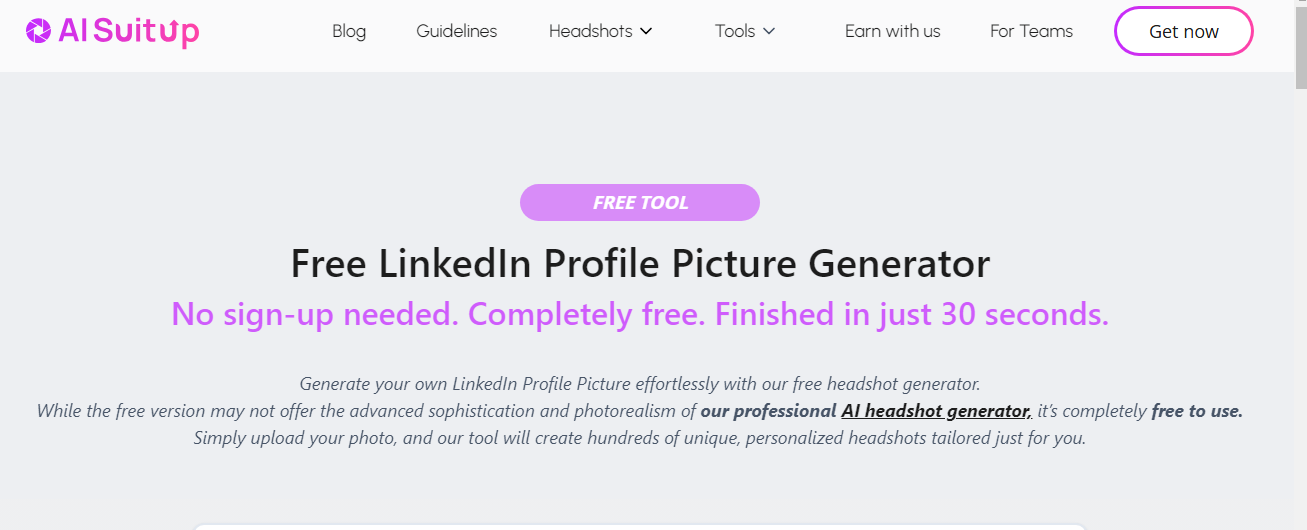Screen dimensions: 1307x530
Task: Navigate to For Teams
Action: [1031, 31]
